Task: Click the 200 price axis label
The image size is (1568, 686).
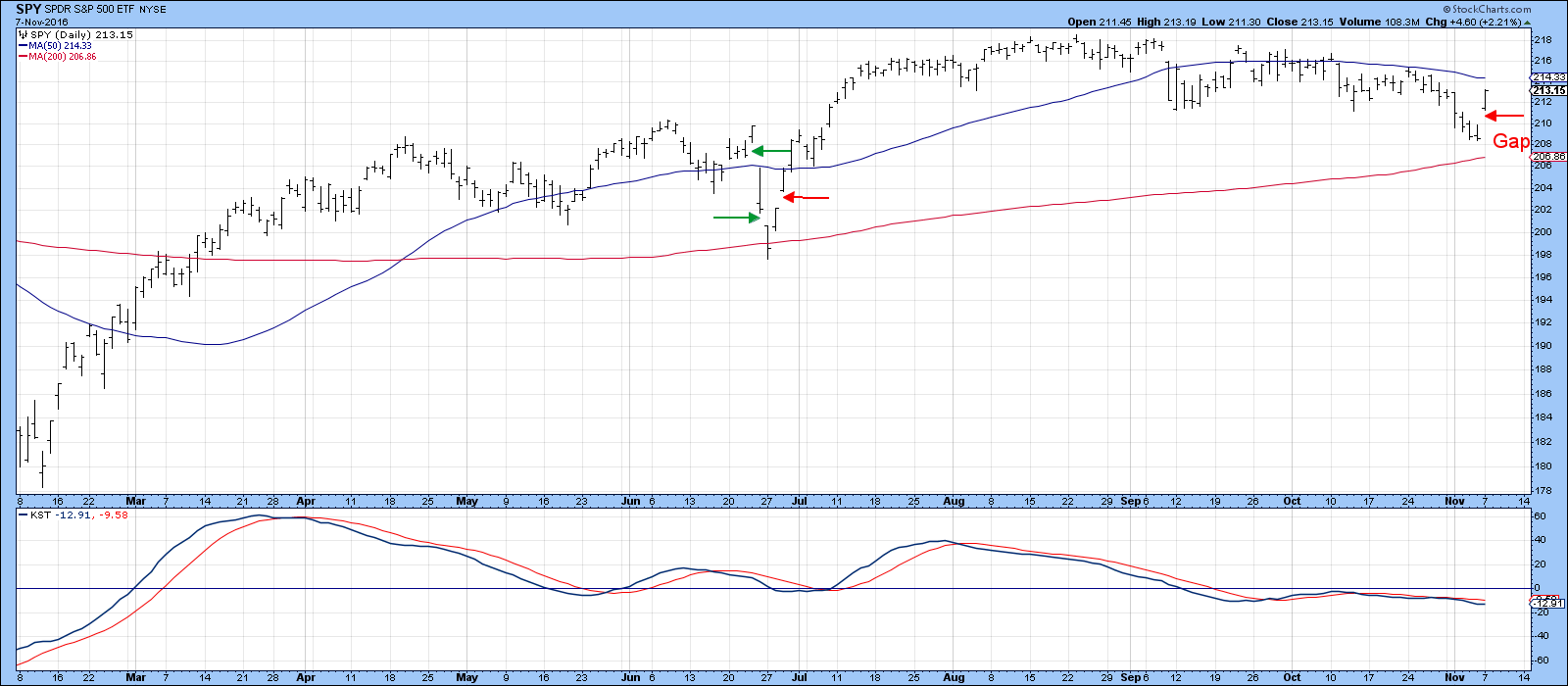Action: (1543, 232)
